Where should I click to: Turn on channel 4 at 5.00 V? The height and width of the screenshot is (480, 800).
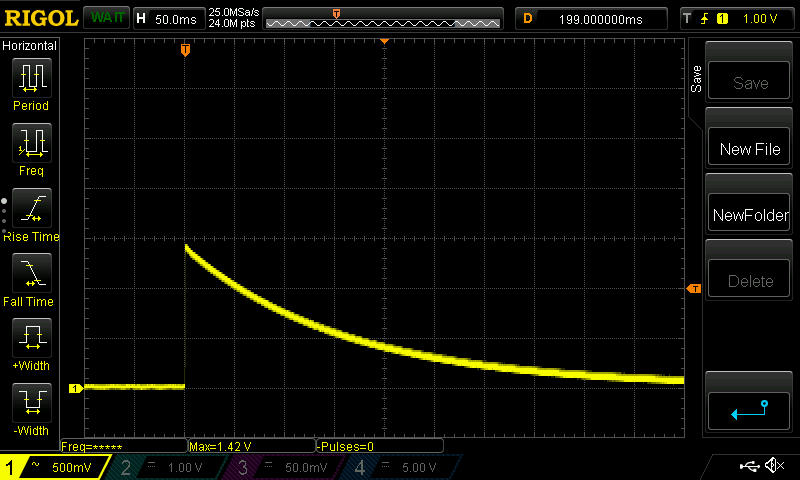[x=400, y=467]
